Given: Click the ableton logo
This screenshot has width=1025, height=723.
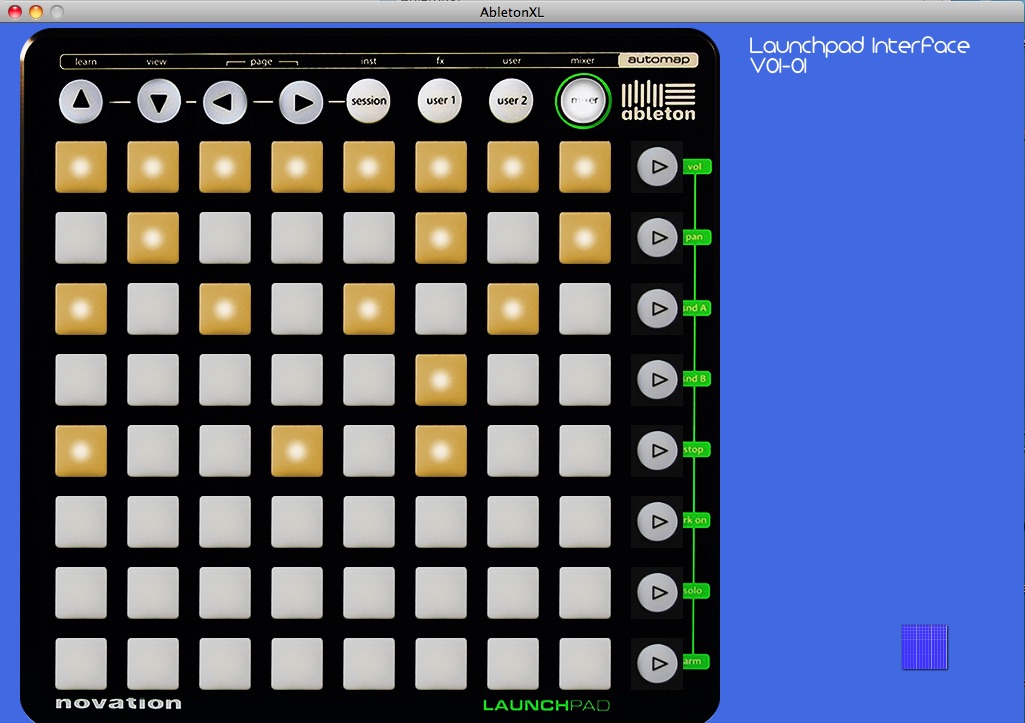Looking at the screenshot, I should 658,101.
